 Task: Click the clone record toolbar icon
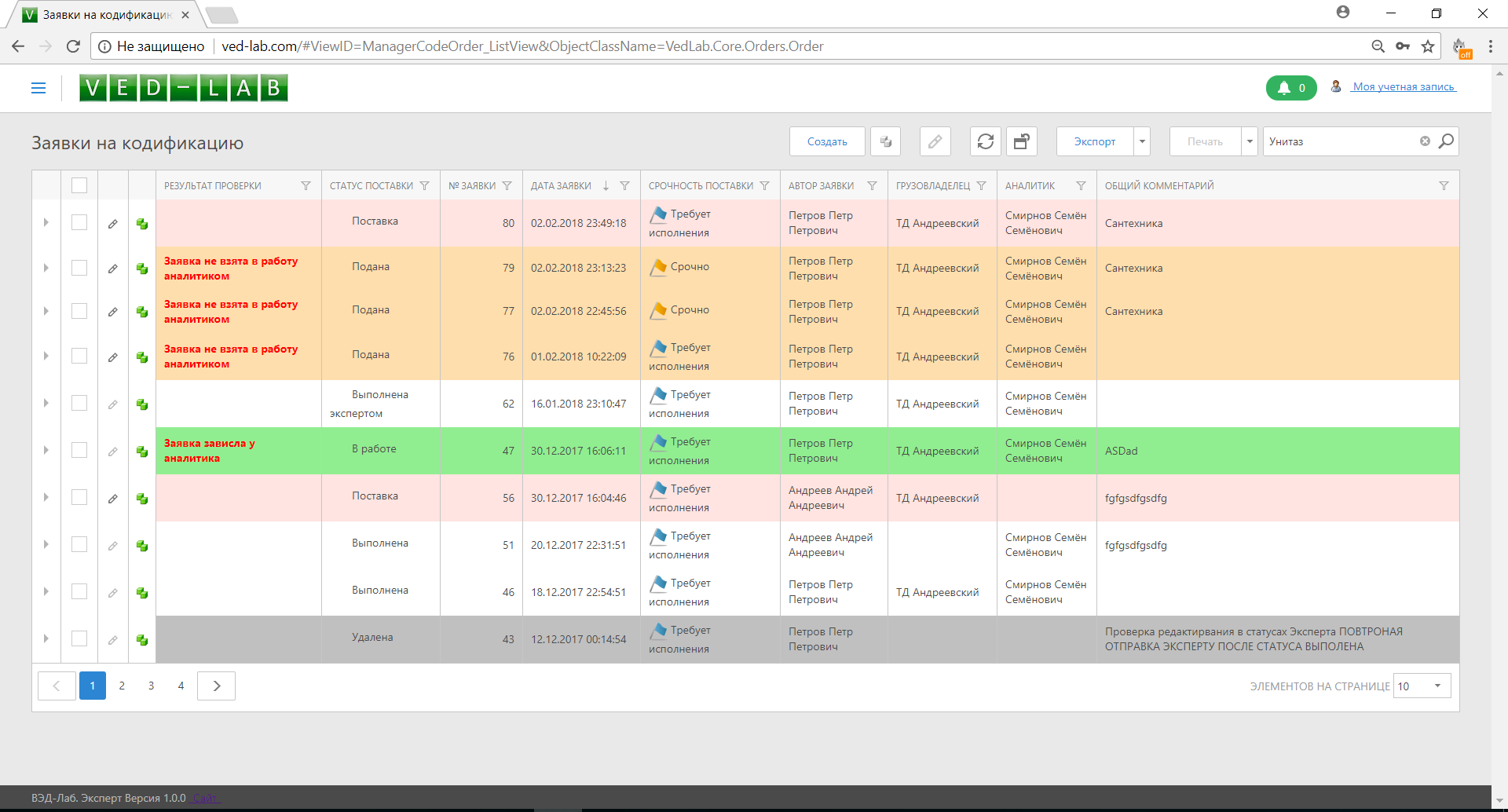pyautogui.click(x=885, y=141)
